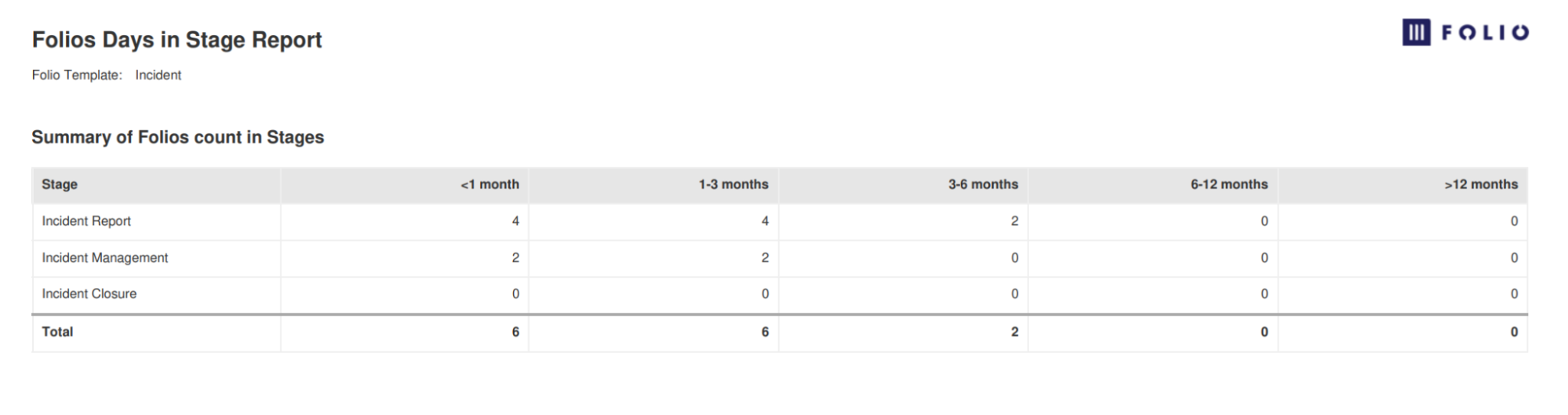Click the 1-3 months column header
The image size is (1568, 415).
733,184
